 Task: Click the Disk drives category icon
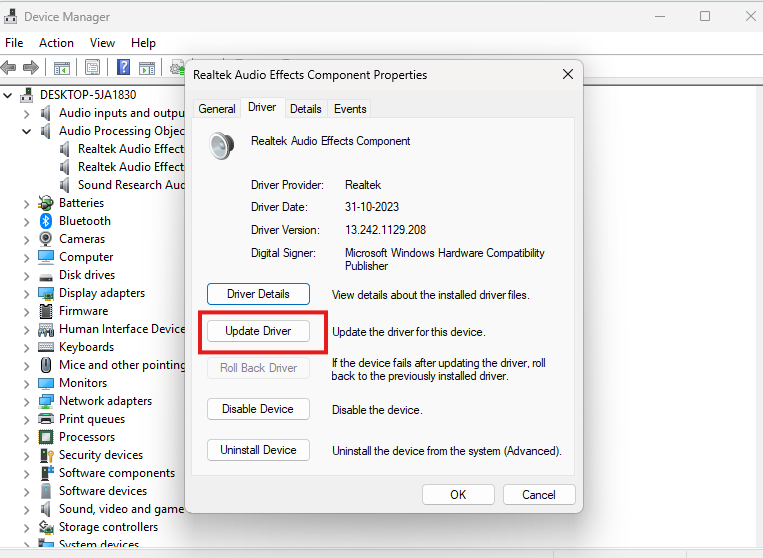[x=46, y=277]
